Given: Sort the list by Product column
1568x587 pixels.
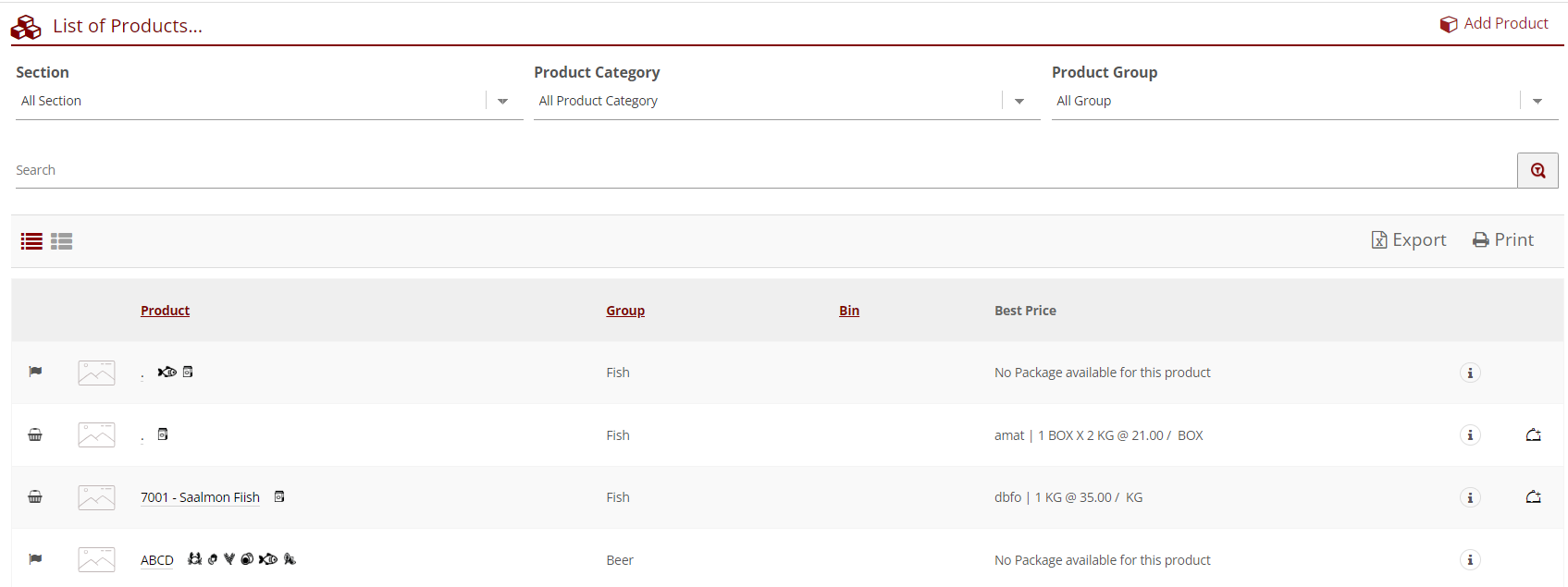Looking at the screenshot, I should [165, 311].
